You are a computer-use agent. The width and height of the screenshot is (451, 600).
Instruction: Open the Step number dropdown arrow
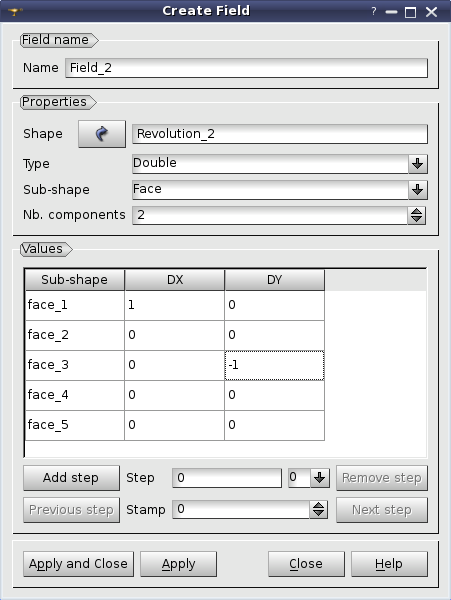[320, 478]
